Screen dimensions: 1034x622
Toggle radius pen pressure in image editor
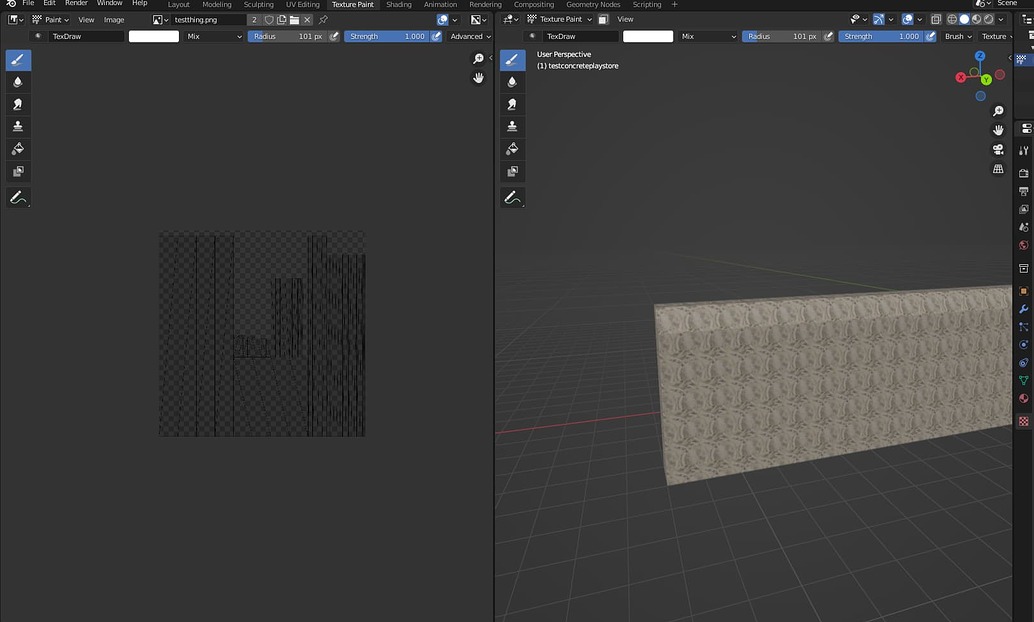pyautogui.click(x=334, y=36)
